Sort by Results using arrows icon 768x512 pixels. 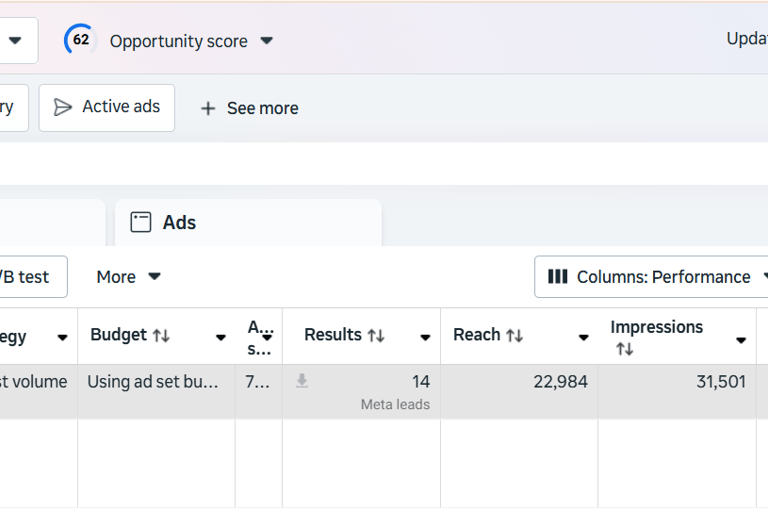point(376,336)
